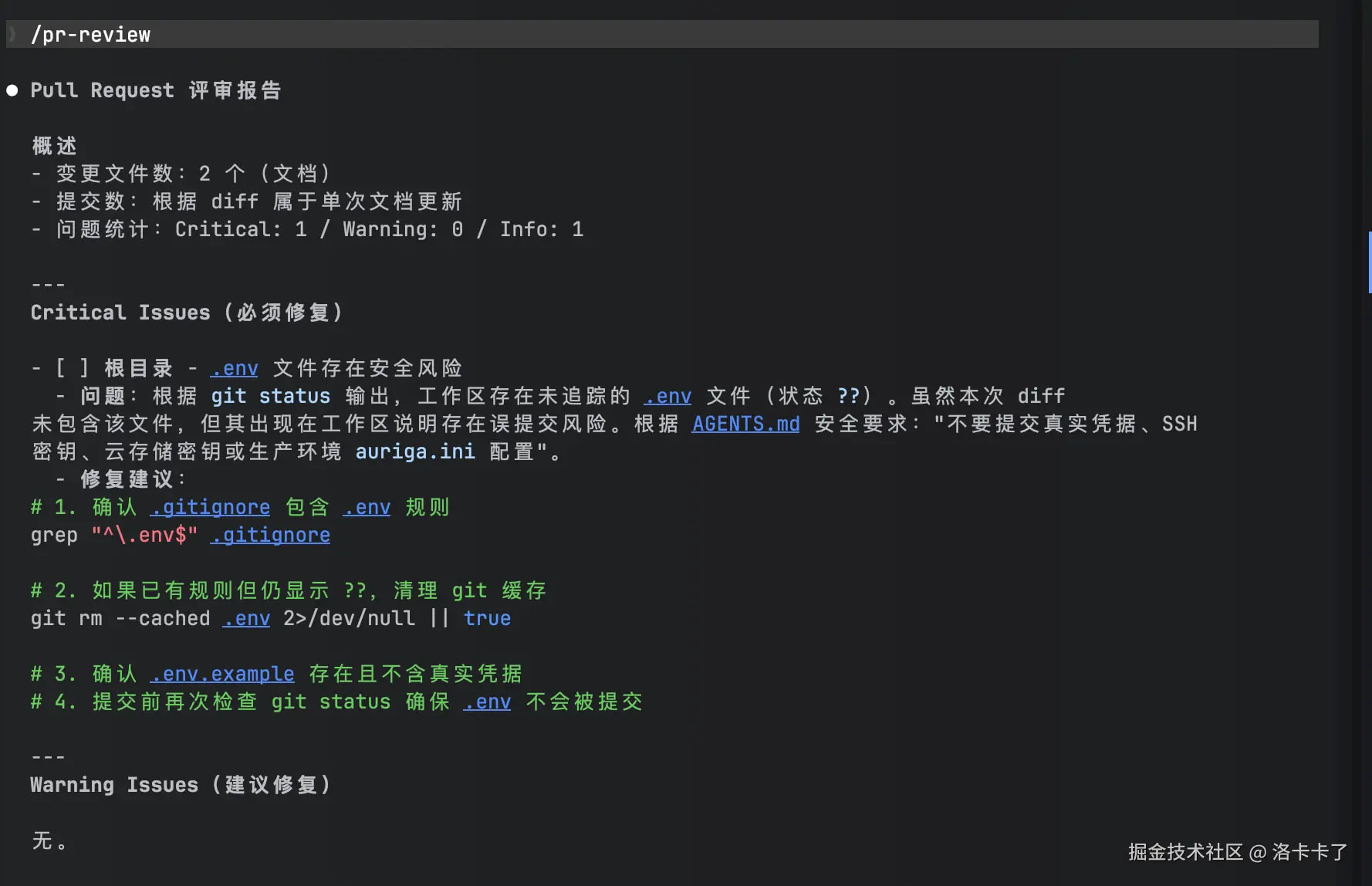Click the Critical Issues (必须修复) heading
The image size is (1372, 886).
click(x=187, y=313)
